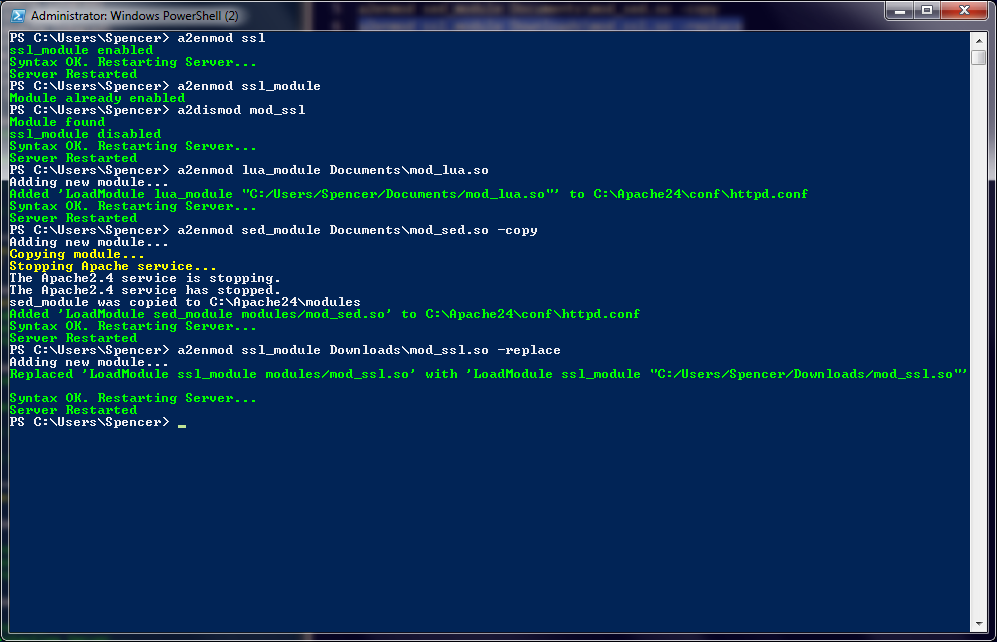Image resolution: width=997 pixels, height=642 pixels.
Task: Click the scrollbar down arrow
Action: pyautogui.click(x=978, y=625)
